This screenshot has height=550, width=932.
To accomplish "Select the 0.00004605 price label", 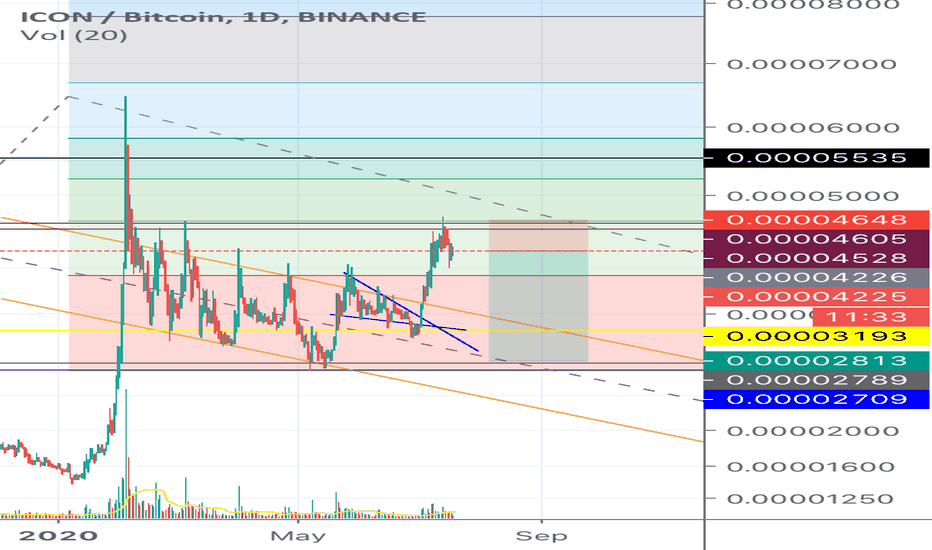I will click(816, 239).
